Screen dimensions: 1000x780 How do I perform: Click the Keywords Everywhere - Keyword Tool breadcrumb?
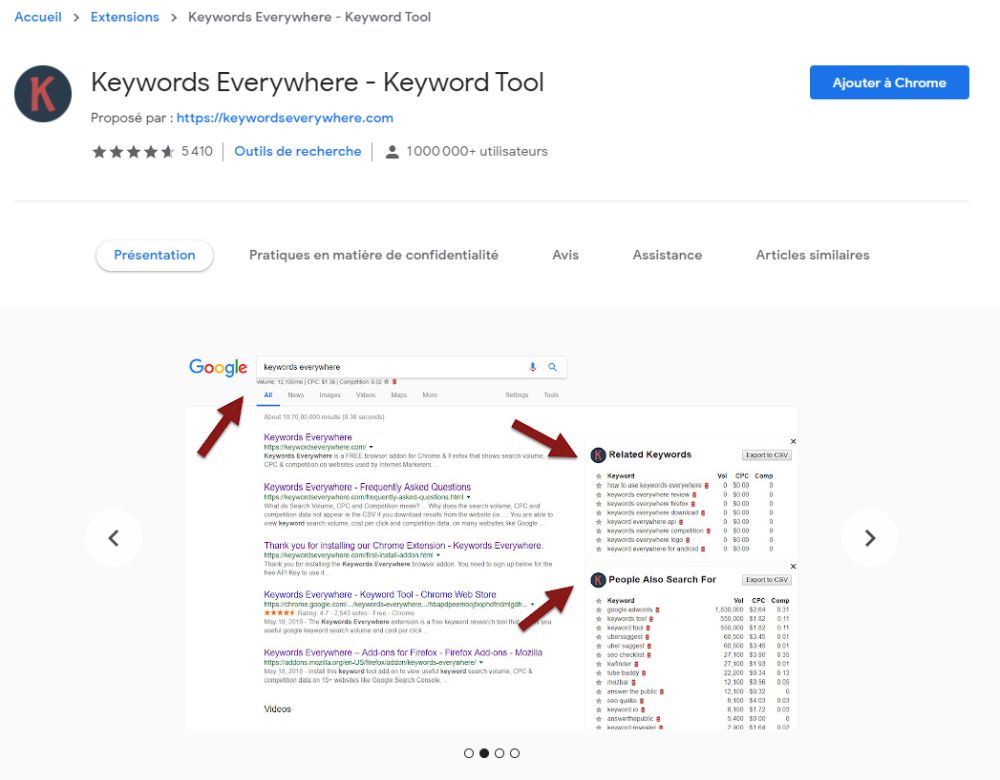[309, 17]
